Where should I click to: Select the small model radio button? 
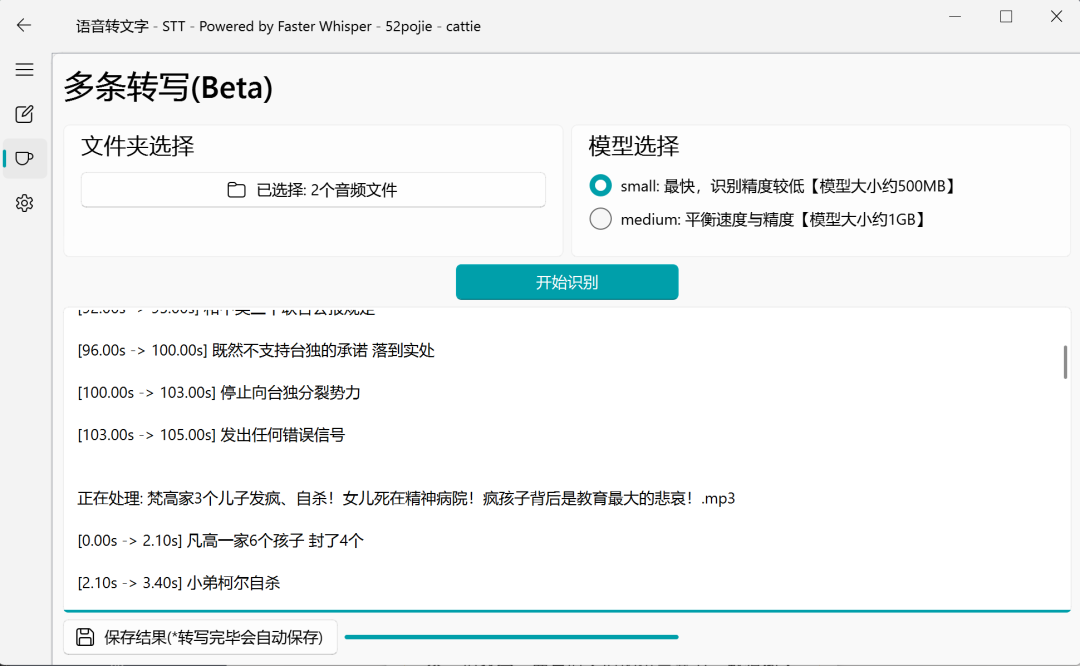tap(600, 185)
